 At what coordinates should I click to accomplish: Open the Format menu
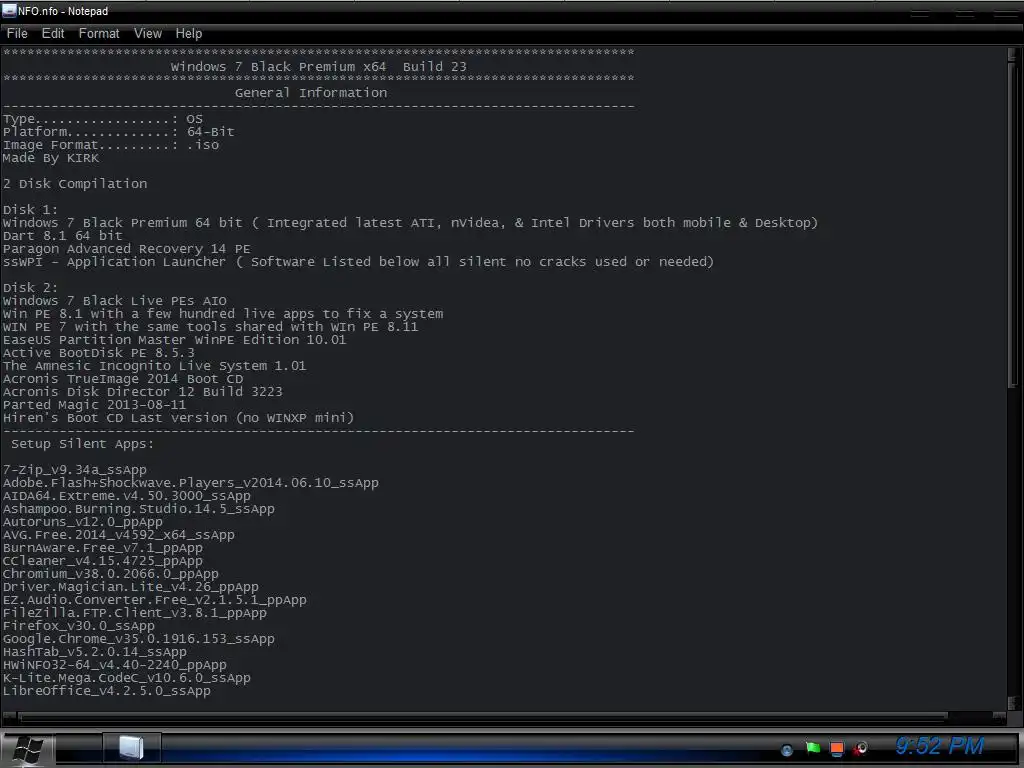[99, 33]
